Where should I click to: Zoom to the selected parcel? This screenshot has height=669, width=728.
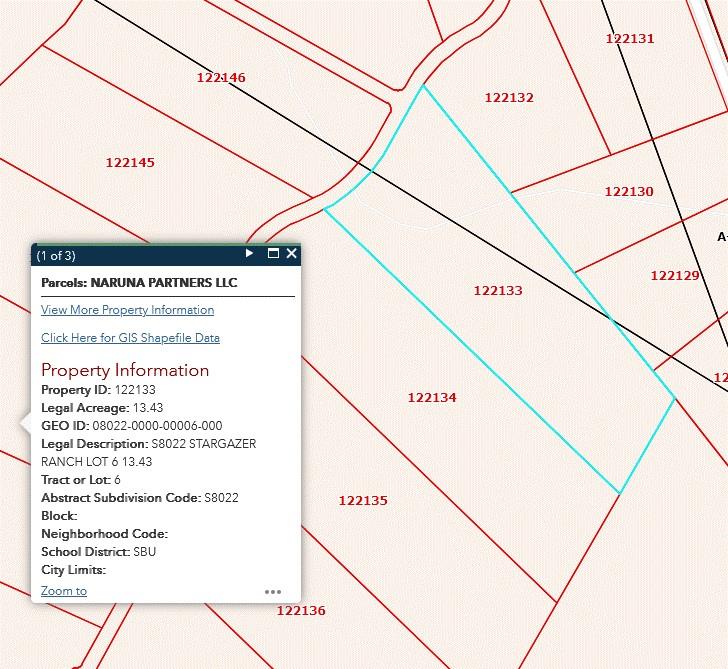[64, 591]
